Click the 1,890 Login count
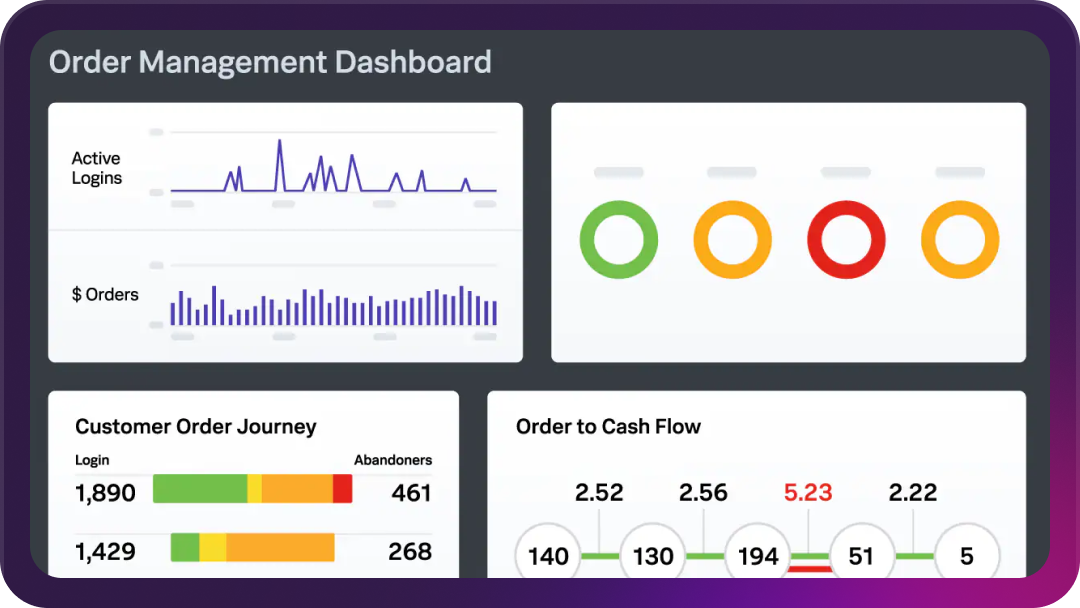Image resolution: width=1080 pixels, height=608 pixels. point(104,492)
